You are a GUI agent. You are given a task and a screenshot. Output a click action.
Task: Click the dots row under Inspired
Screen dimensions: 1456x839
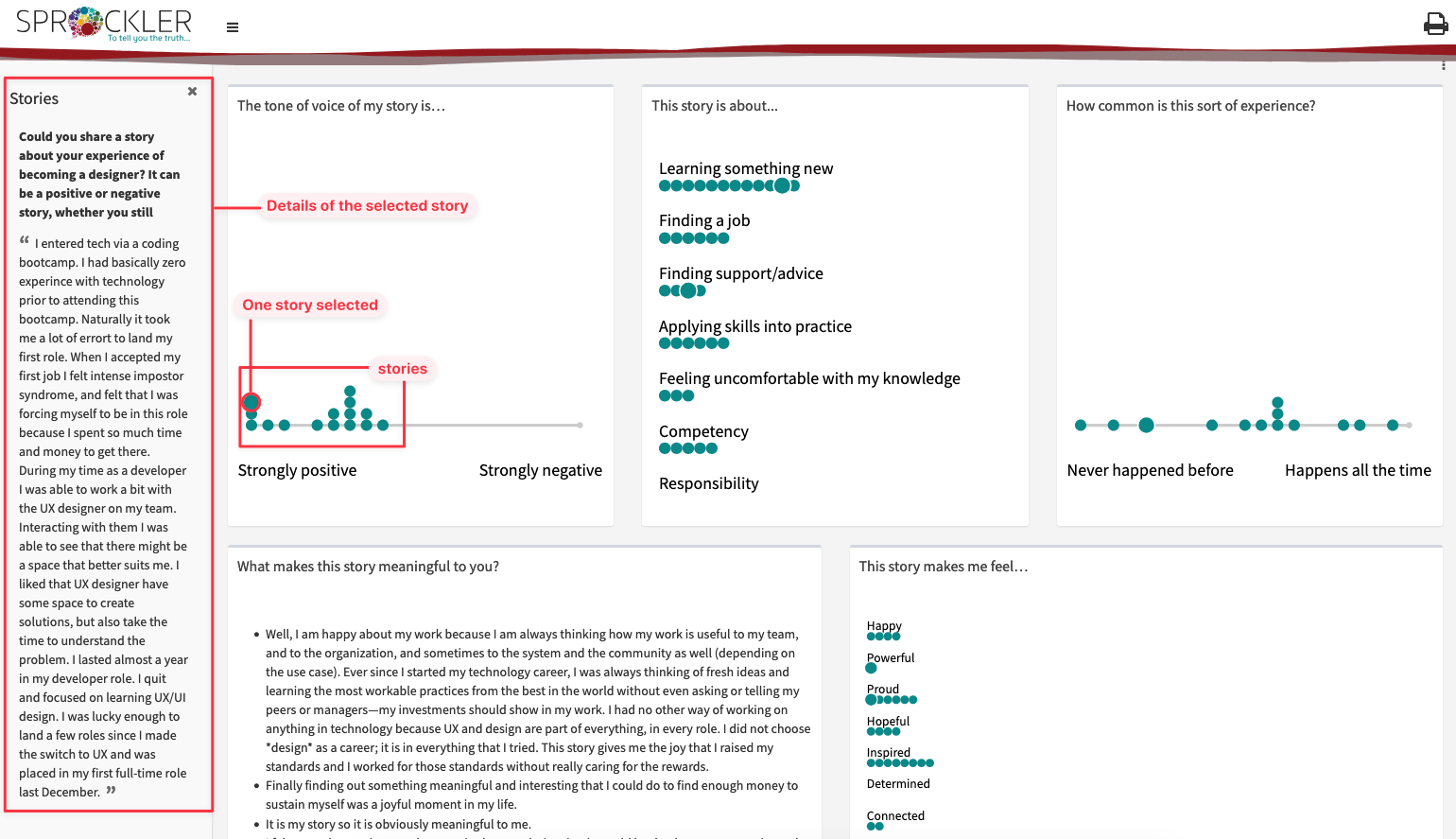coord(900,762)
